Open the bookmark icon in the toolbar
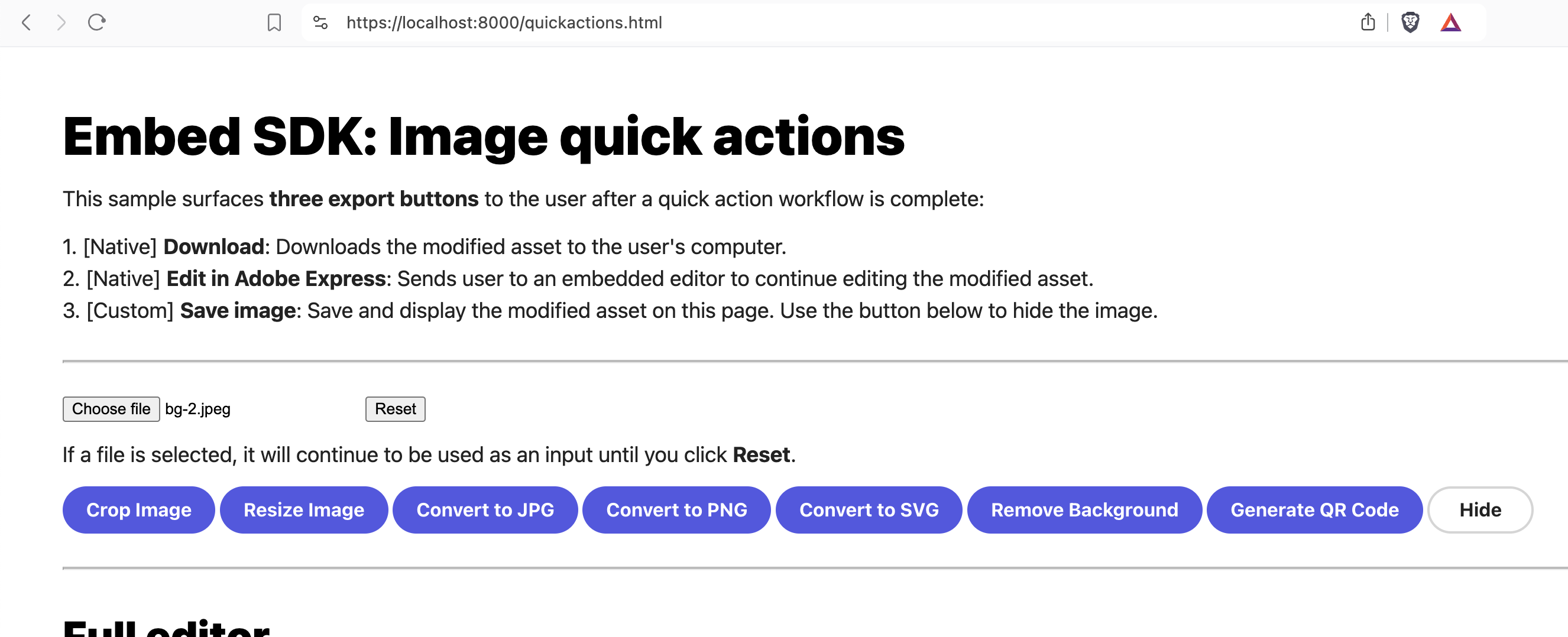Screen dimensions: 1568x637 [274, 23]
